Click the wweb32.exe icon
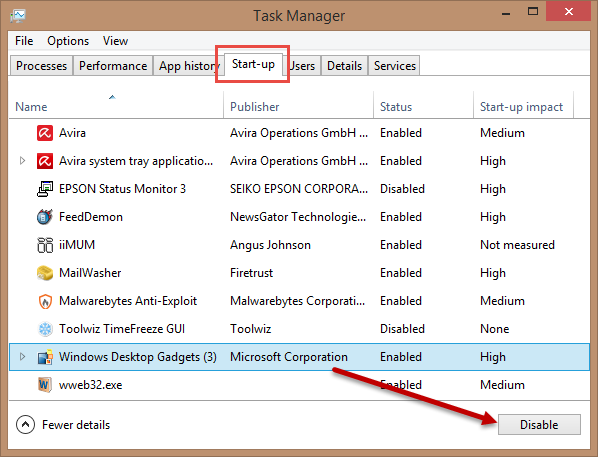 [45, 385]
